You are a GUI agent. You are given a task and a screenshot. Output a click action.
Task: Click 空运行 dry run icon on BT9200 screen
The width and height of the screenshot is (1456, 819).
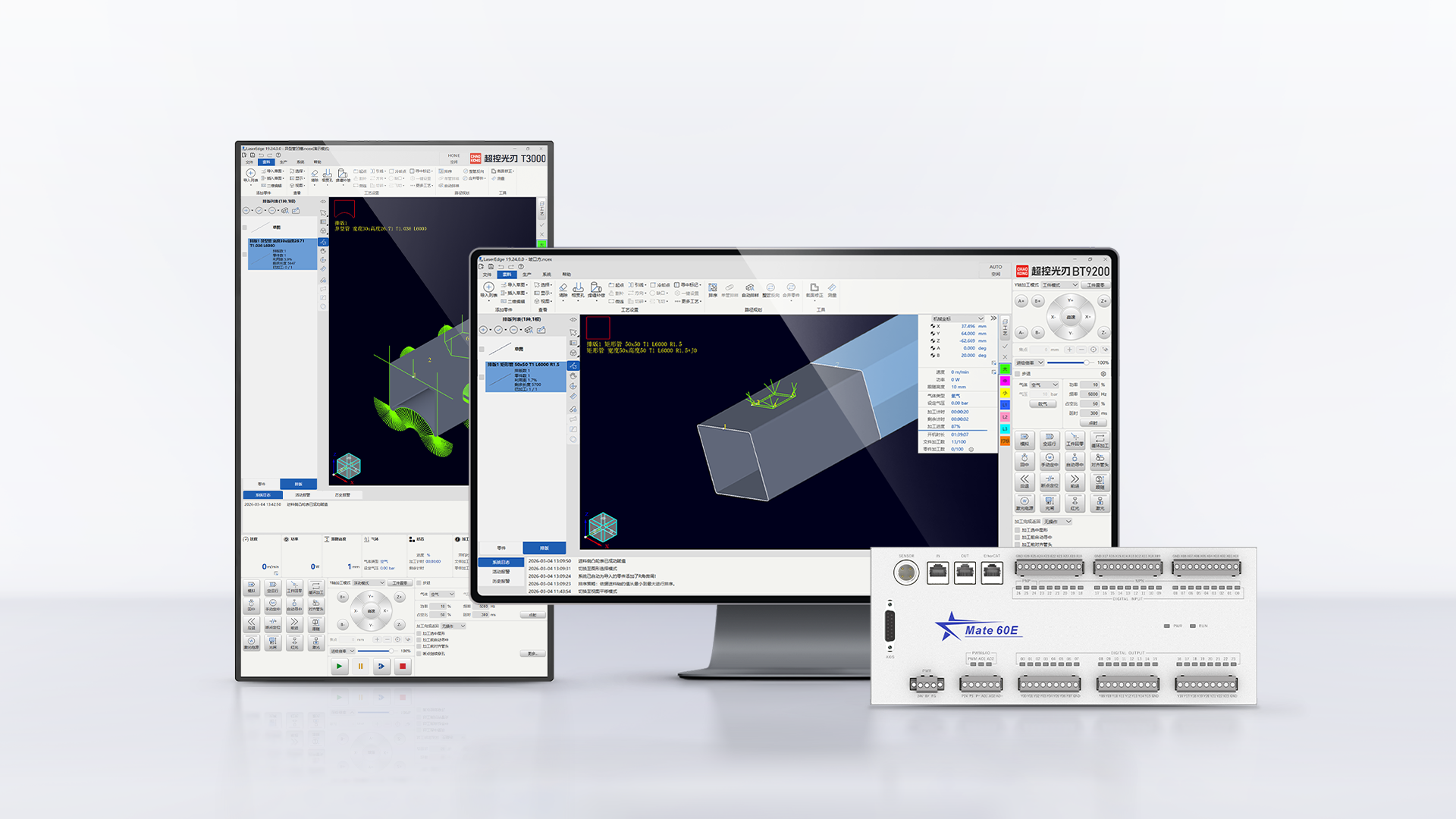click(1050, 440)
